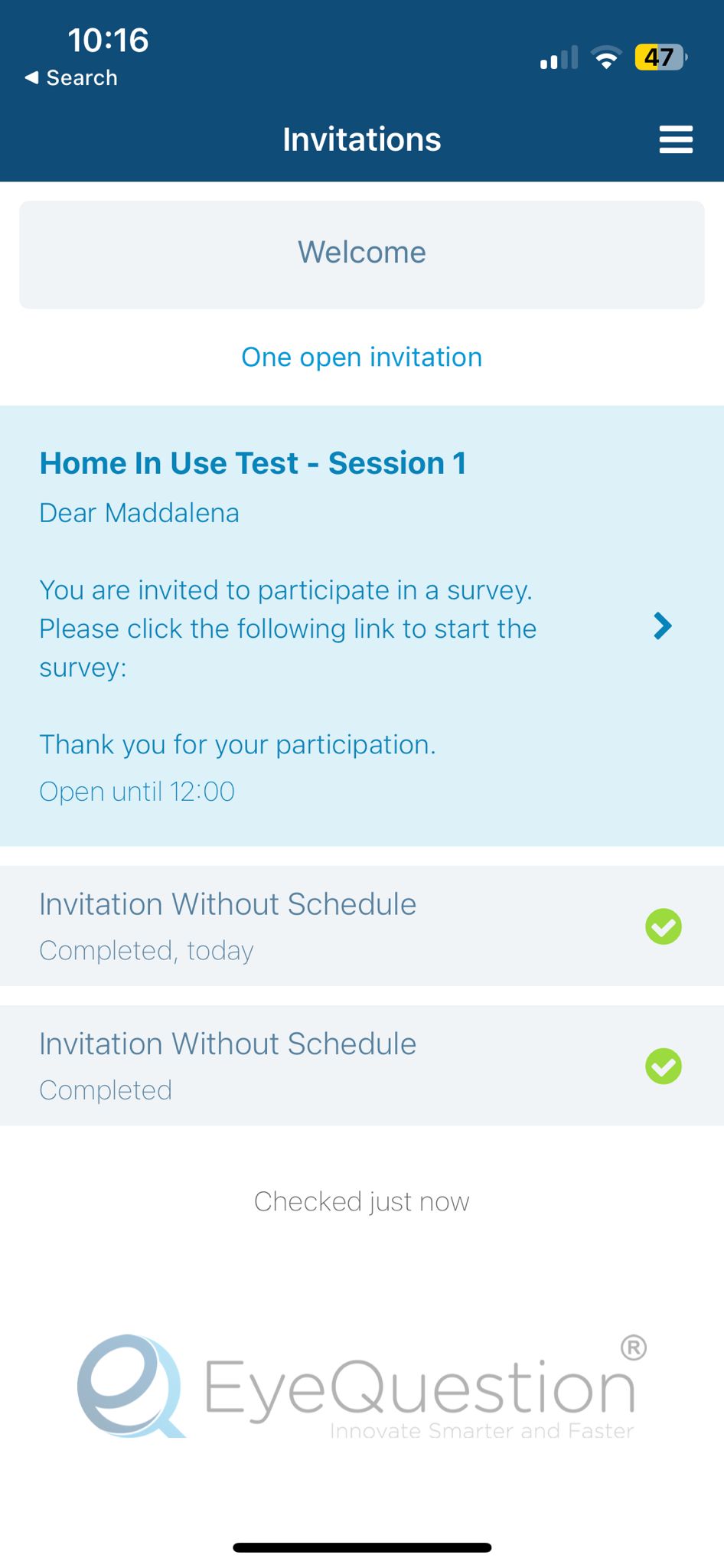Viewport: 724px width, 1568px height.
Task: Select the Welcome banner
Action: pos(362,253)
